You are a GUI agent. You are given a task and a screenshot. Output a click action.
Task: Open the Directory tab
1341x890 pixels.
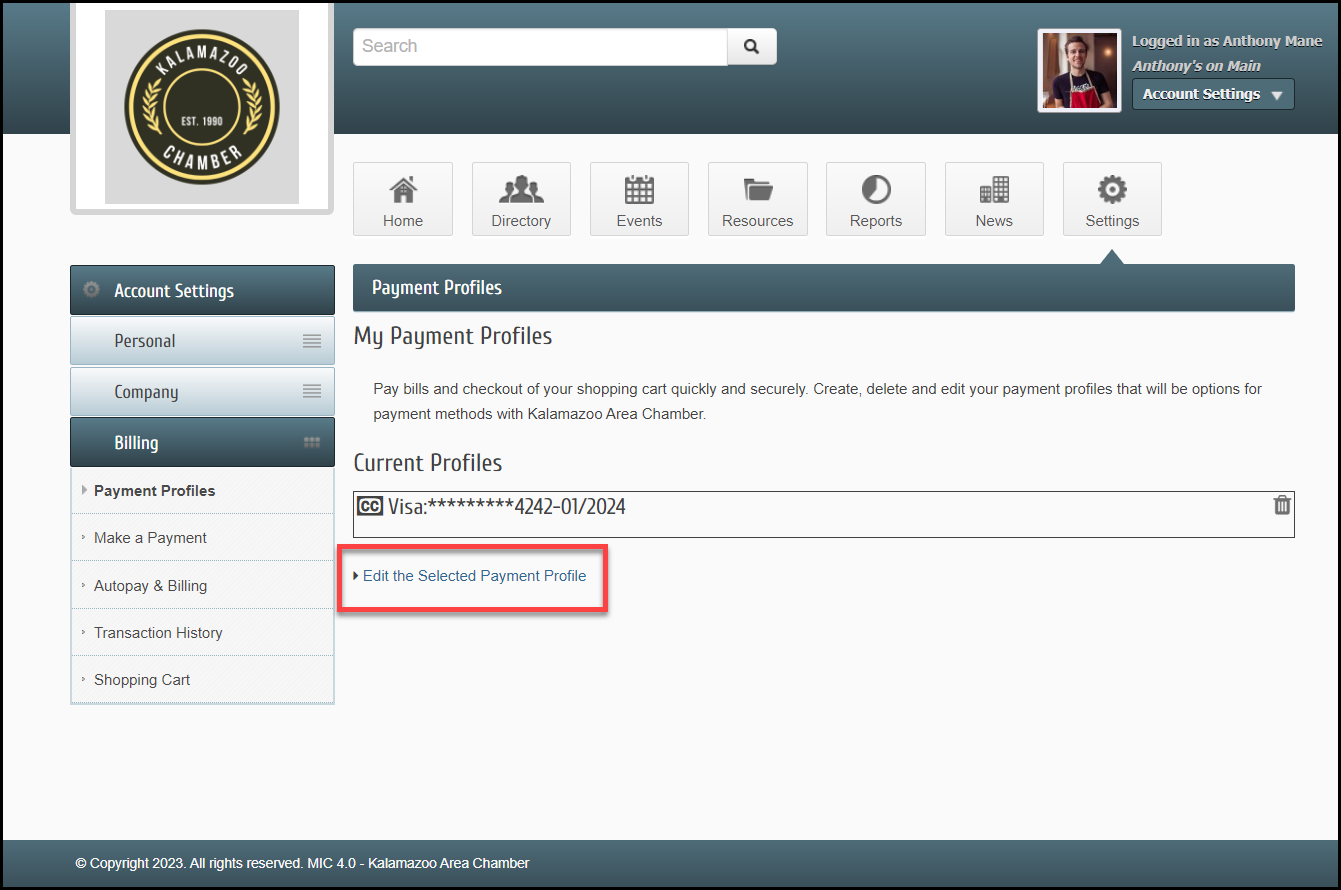pos(521,199)
